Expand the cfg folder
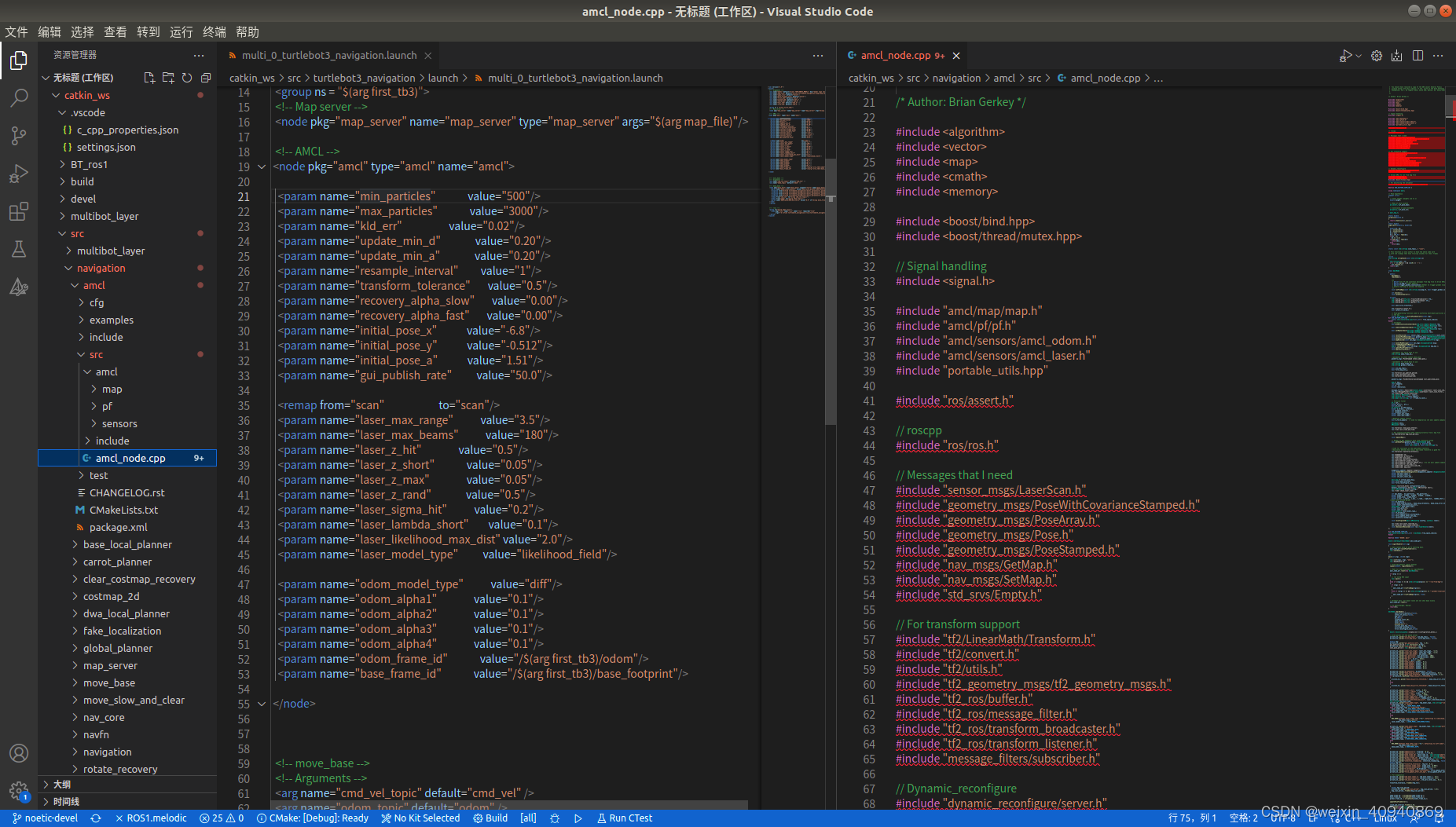The width and height of the screenshot is (1456, 827). pyautogui.click(x=97, y=302)
